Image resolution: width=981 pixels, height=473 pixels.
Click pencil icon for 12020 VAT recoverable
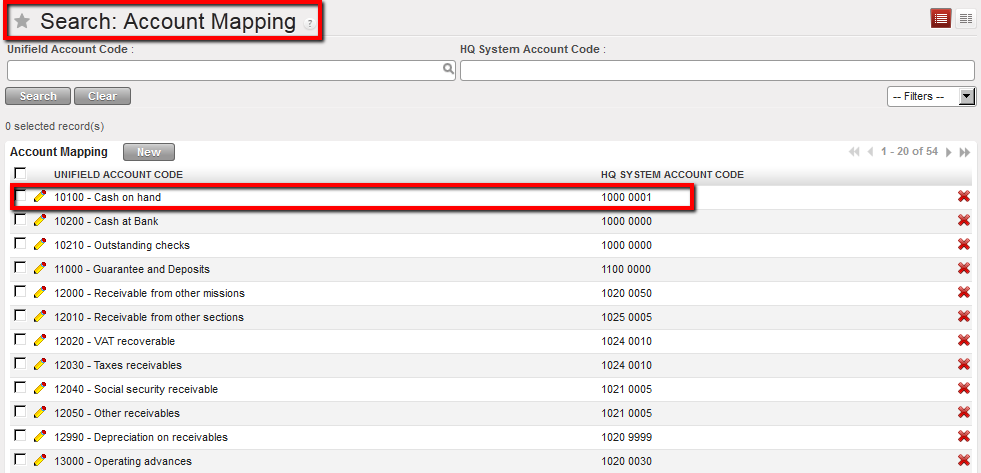pyautogui.click(x=40, y=341)
